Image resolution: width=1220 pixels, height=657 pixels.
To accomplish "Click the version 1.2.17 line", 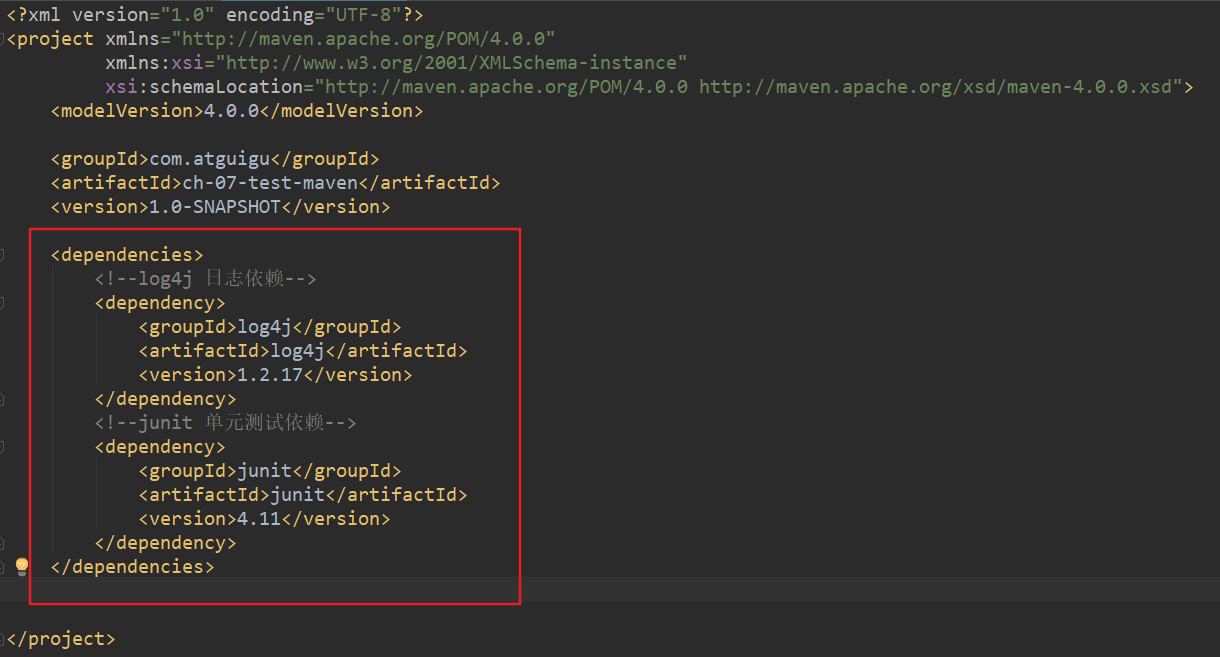I will (x=275, y=375).
